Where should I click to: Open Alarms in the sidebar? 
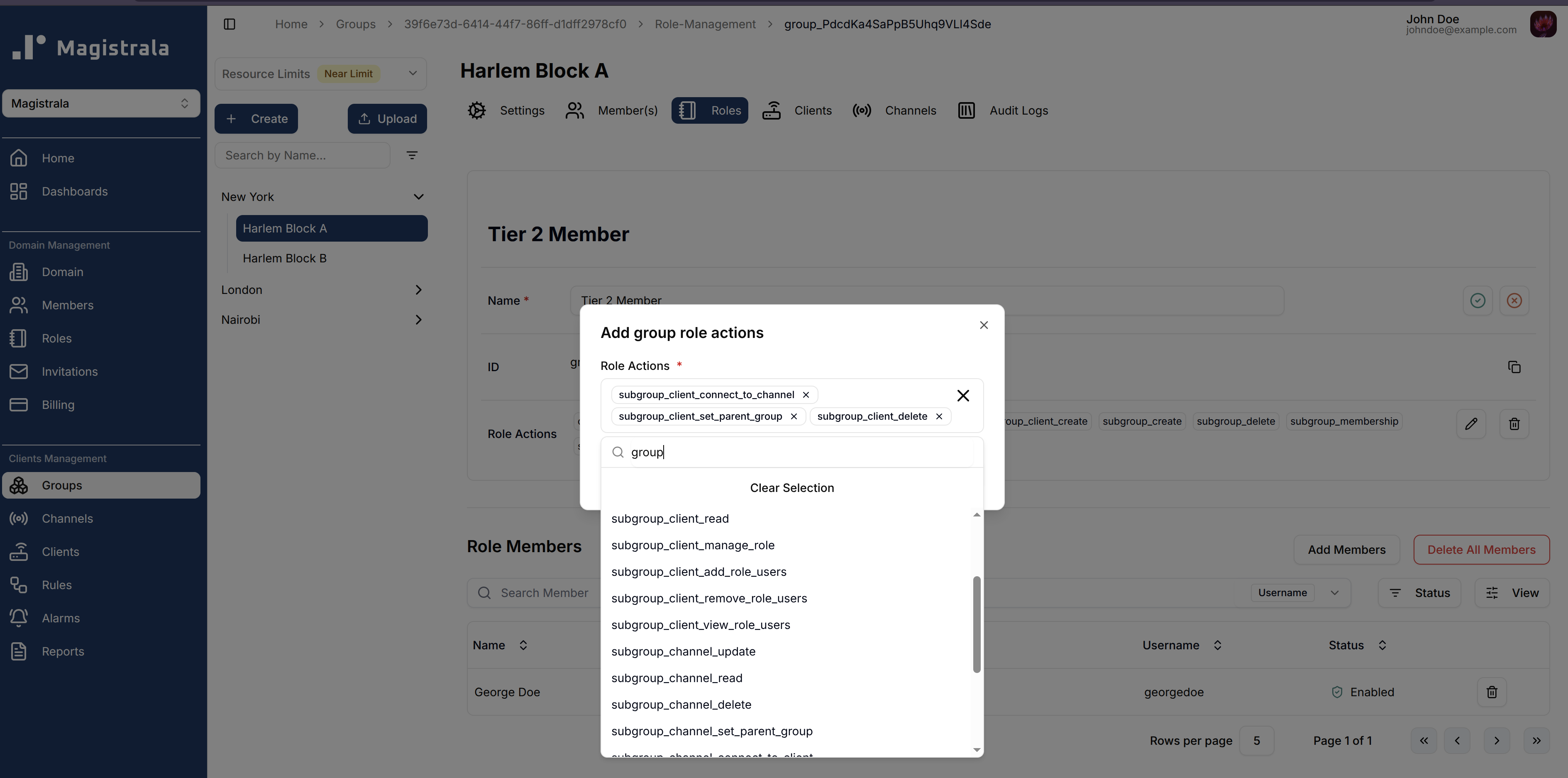click(x=61, y=619)
